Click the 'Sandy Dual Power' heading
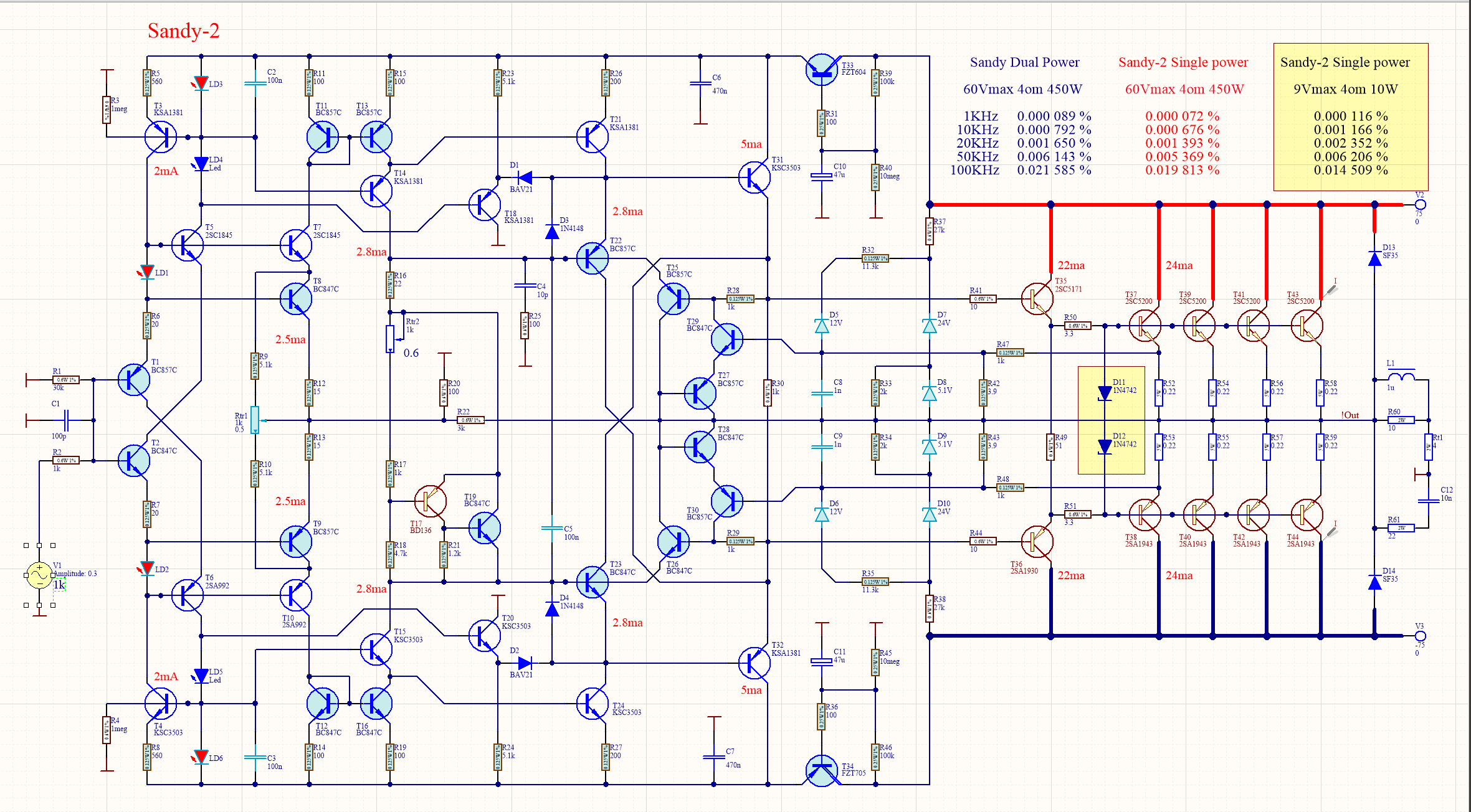This screenshot has height=812, width=1471. (x=1024, y=62)
